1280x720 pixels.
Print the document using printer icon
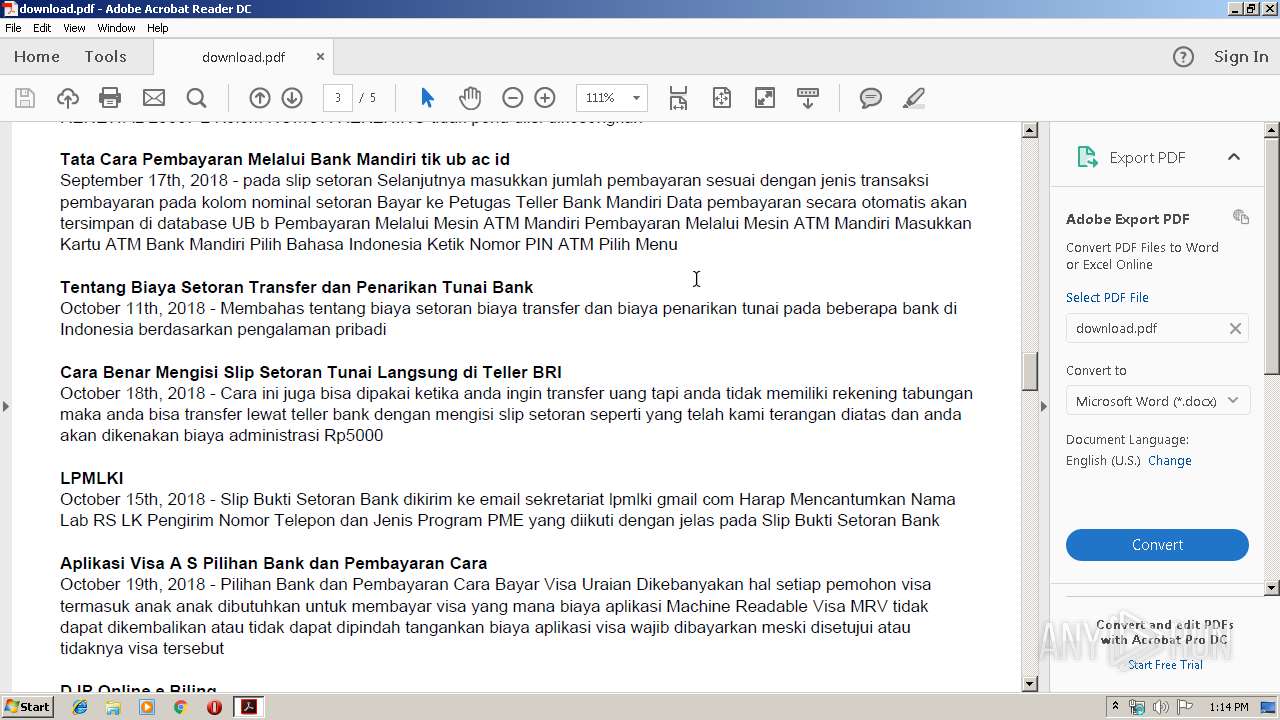click(110, 98)
